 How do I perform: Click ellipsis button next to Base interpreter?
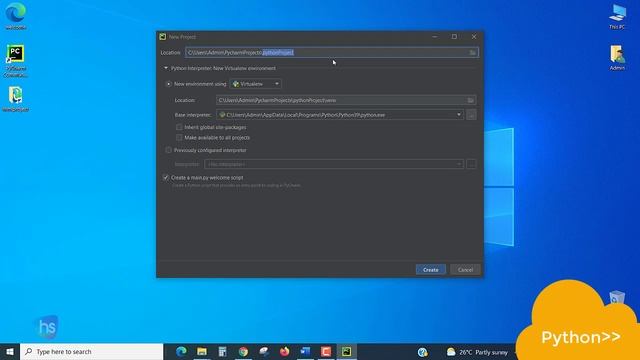(471, 115)
